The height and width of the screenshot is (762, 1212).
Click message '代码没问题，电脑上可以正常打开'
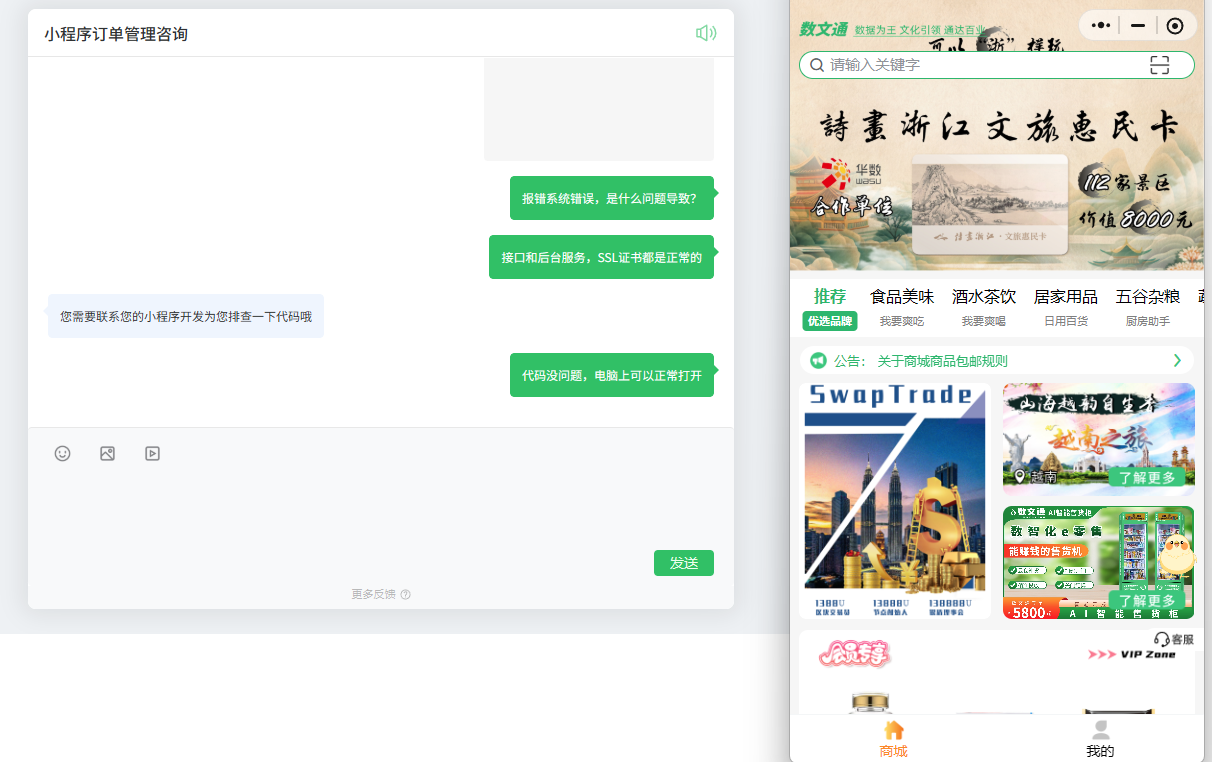click(612, 375)
